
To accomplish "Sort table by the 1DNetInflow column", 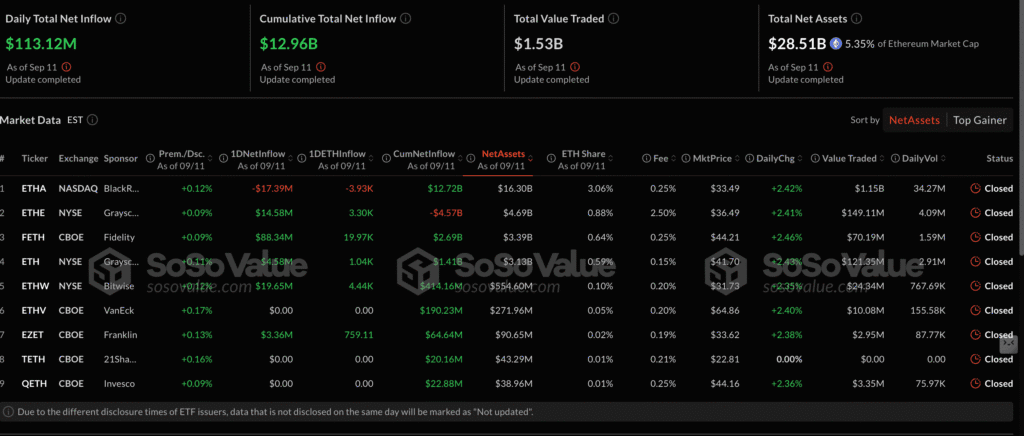I will (x=258, y=155).
